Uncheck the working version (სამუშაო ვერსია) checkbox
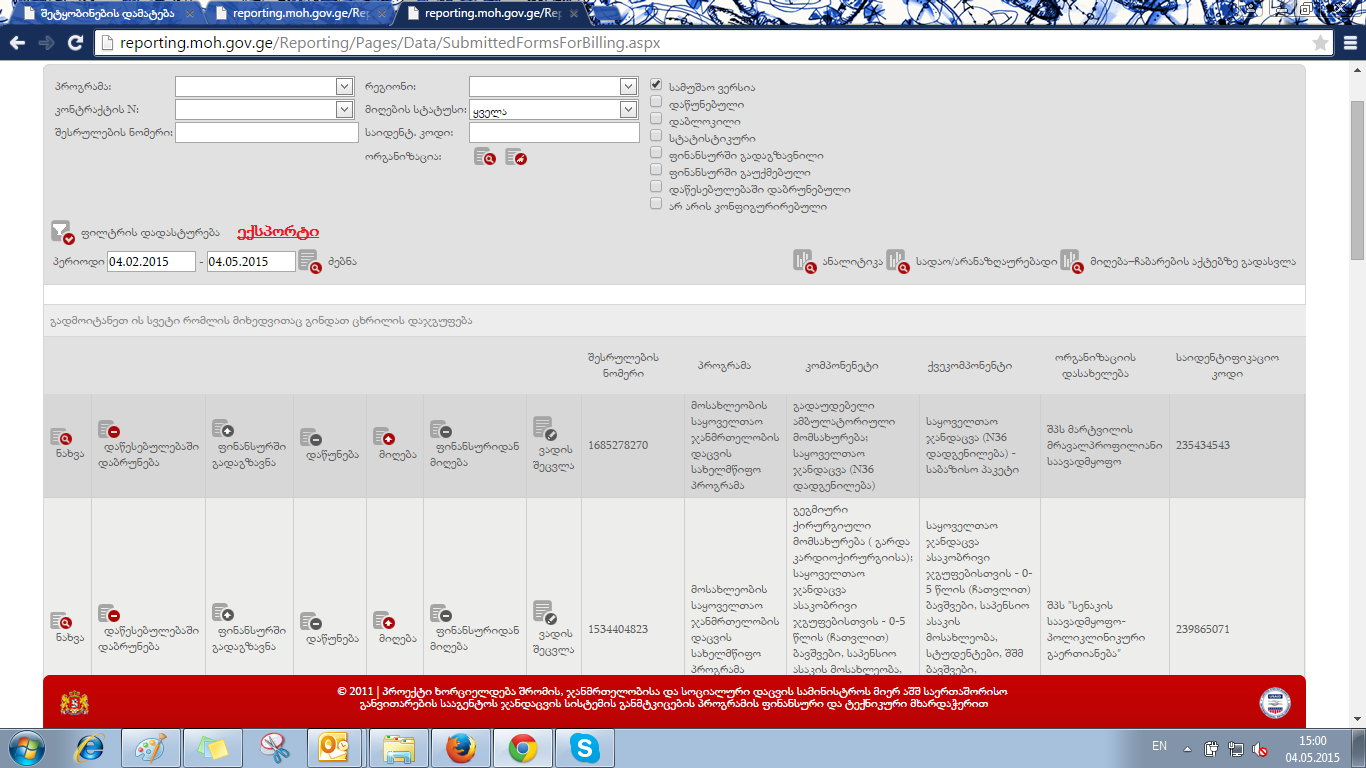This screenshot has height=768, width=1366. coord(656,86)
